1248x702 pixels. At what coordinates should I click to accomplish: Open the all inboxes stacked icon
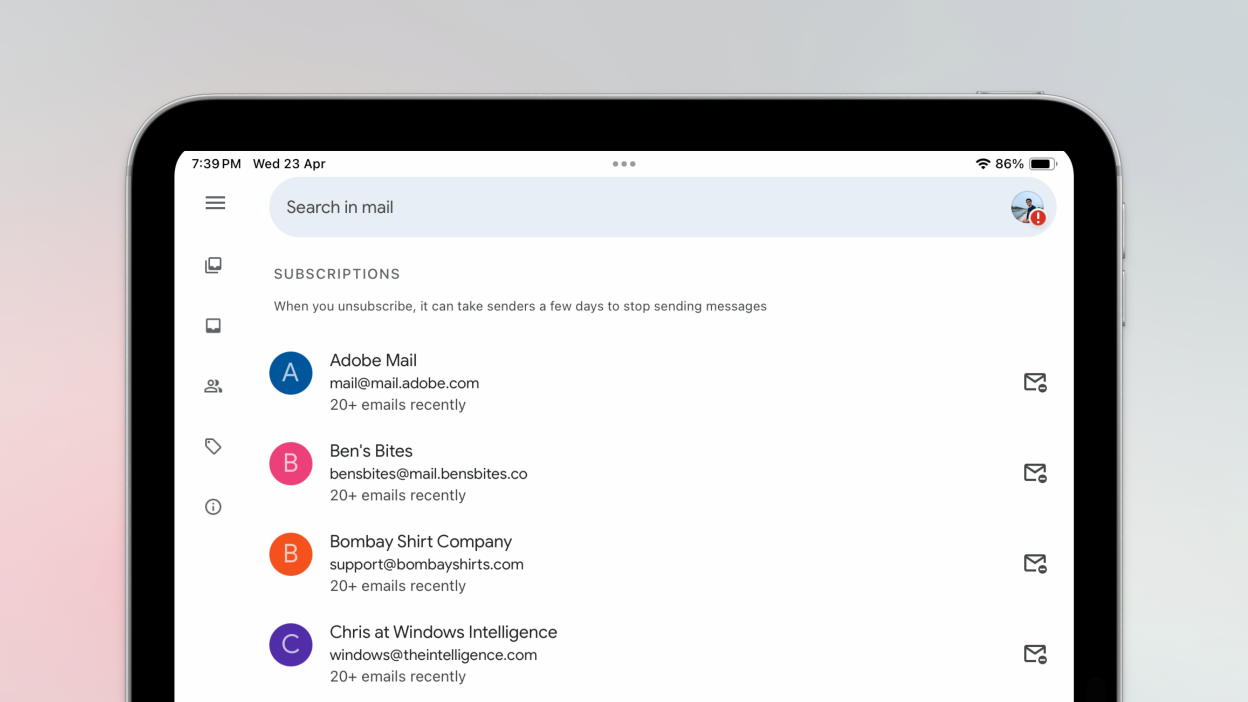213,265
